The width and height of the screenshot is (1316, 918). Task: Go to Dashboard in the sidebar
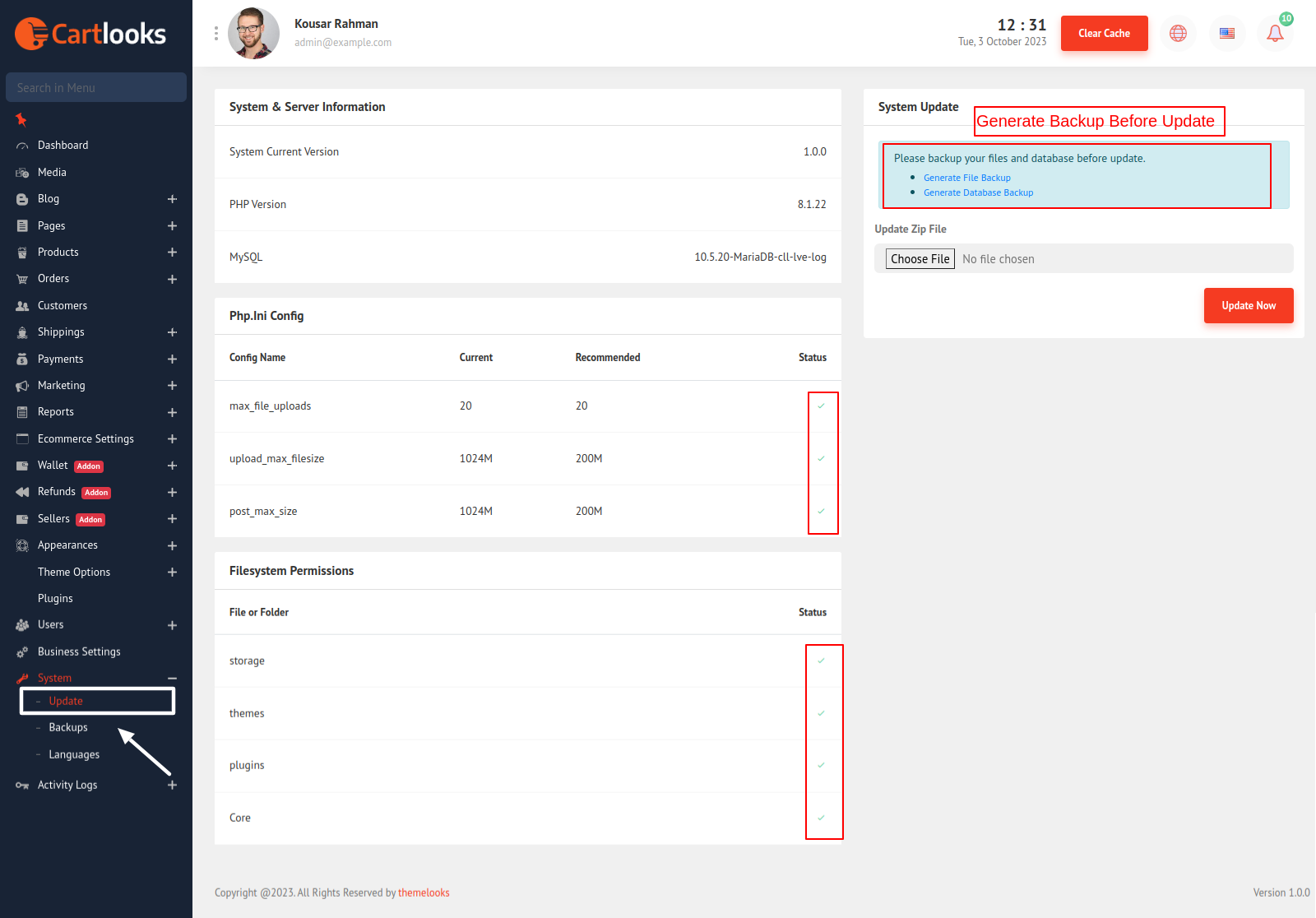coord(63,146)
